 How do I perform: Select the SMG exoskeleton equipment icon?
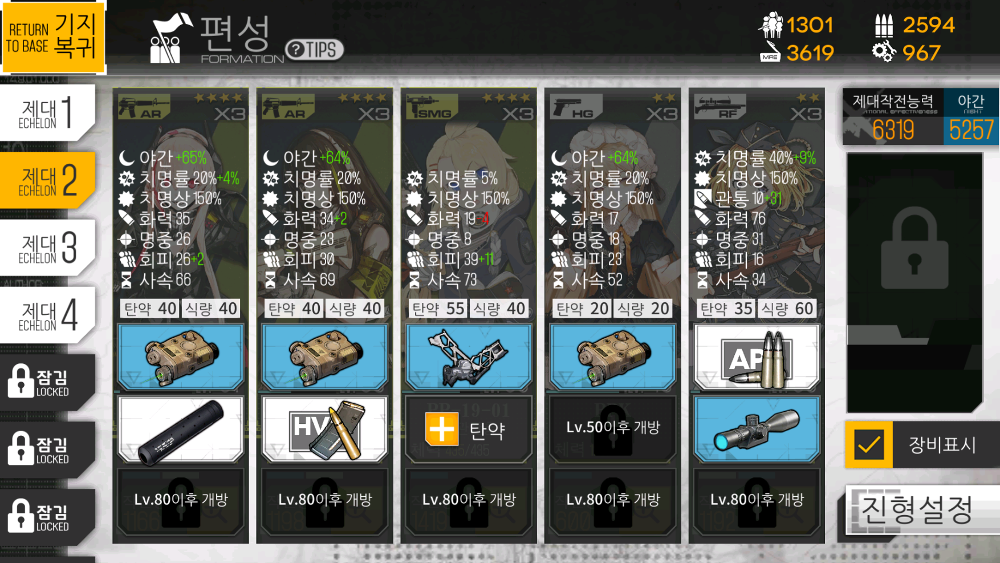(x=469, y=358)
